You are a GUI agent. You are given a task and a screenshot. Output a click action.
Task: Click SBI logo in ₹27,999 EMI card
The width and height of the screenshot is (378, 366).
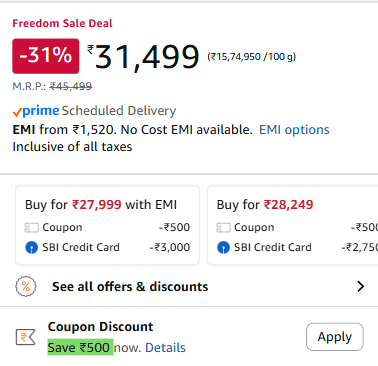click(32, 248)
